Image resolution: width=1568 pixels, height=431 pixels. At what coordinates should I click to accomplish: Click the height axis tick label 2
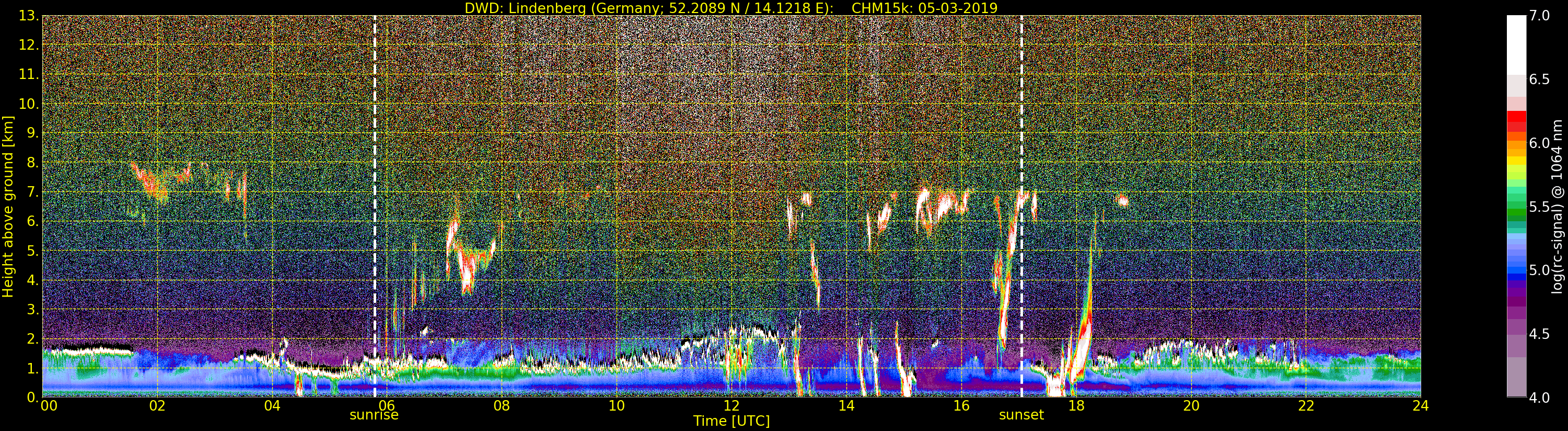[x=32, y=338]
